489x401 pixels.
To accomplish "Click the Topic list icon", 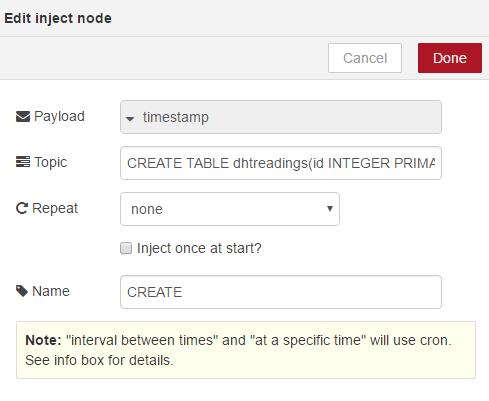I will pyautogui.click(x=23, y=162).
